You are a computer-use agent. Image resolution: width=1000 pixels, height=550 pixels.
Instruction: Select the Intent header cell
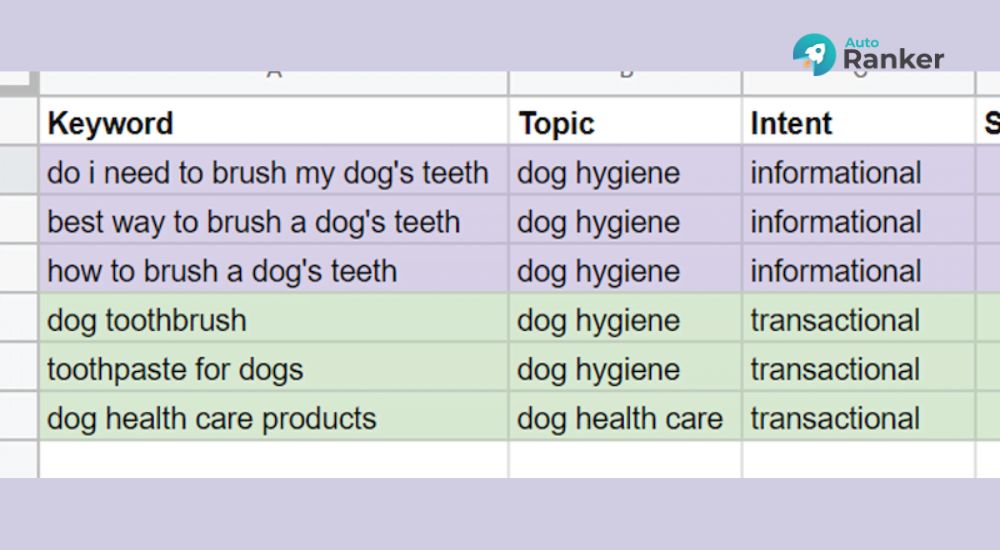pyautogui.click(x=858, y=121)
